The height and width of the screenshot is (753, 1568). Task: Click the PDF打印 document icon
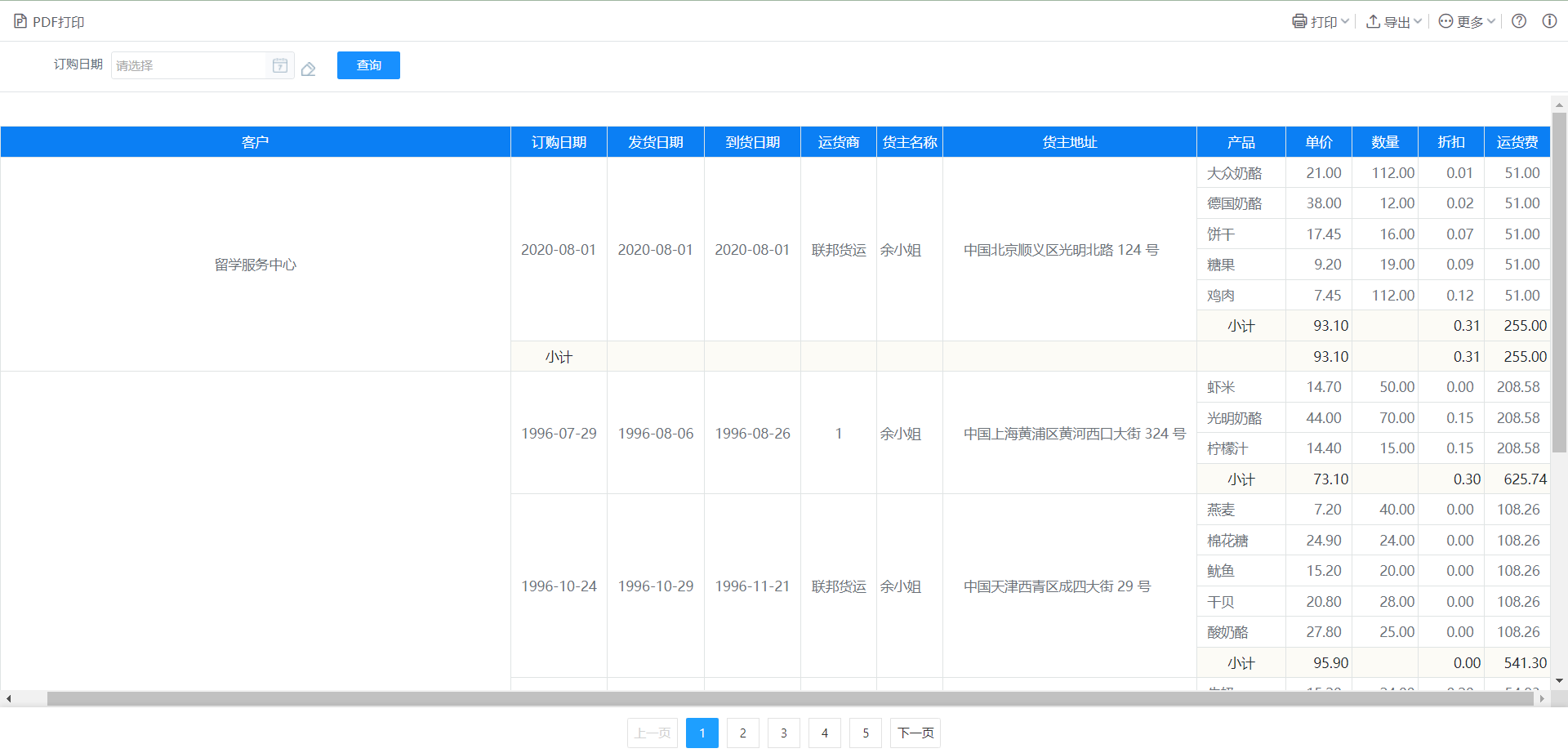20,21
